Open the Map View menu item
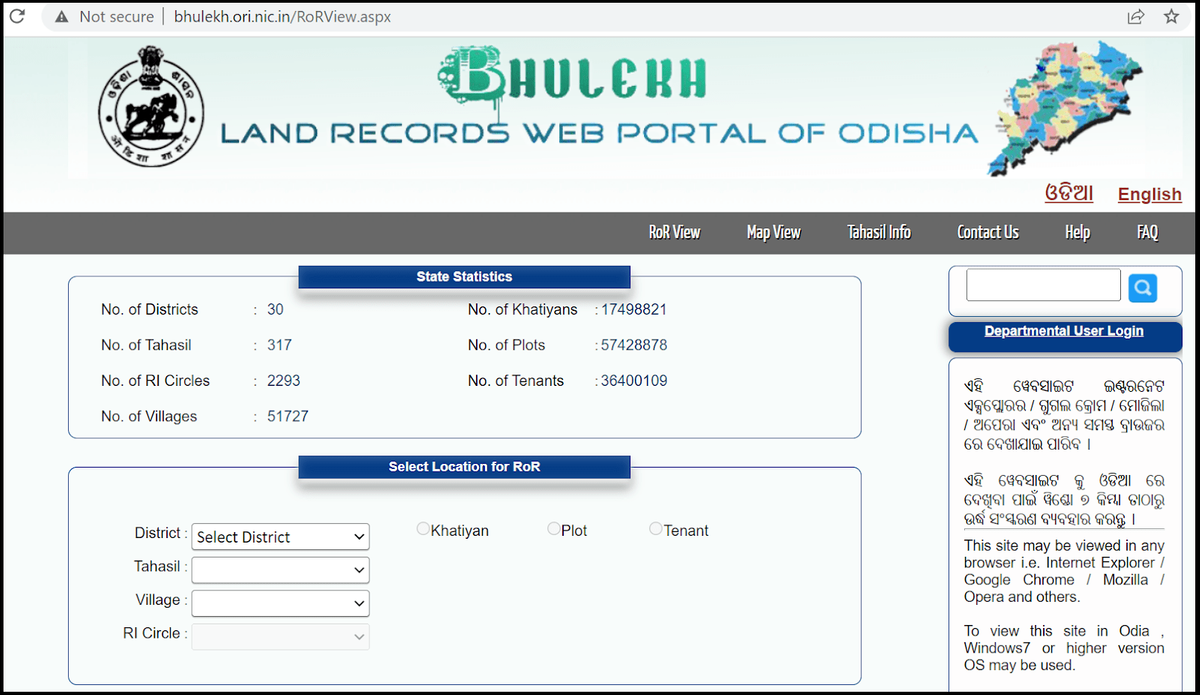The width and height of the screenshot is (1200, 695). [x=773, y=232]
